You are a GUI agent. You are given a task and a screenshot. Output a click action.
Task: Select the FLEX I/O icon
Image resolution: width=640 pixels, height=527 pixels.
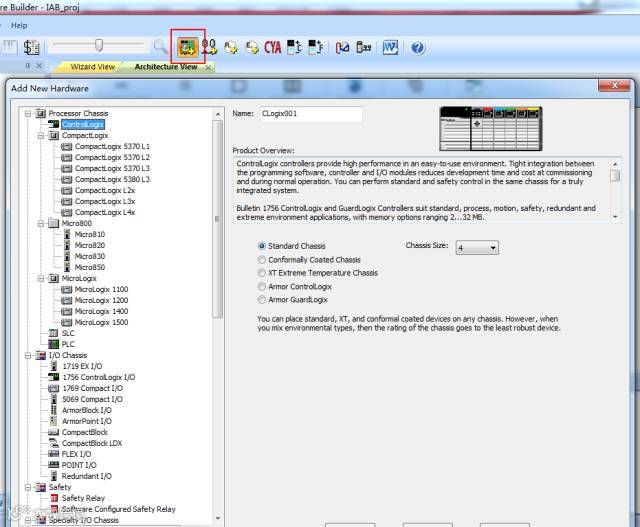click(x=53, y=454)
